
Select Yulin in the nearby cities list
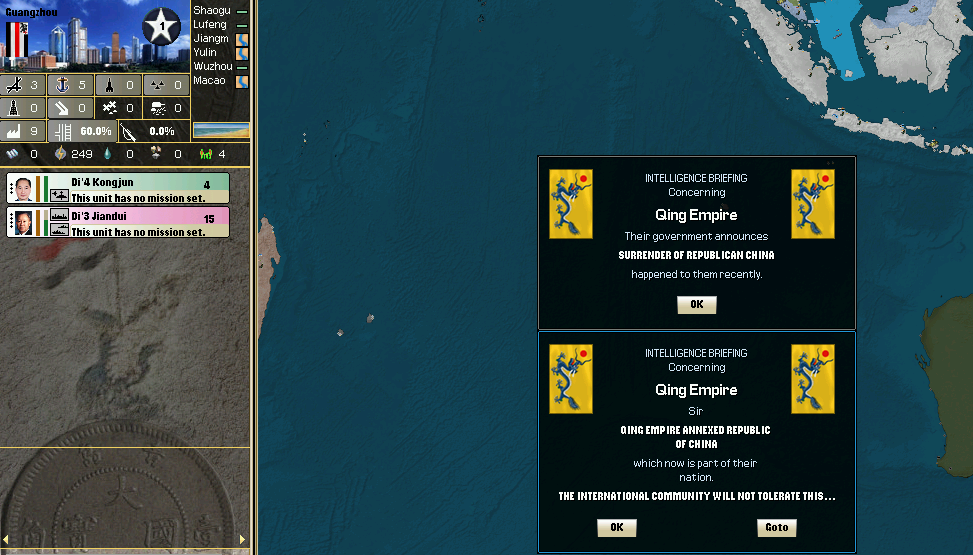coord(205,52)
